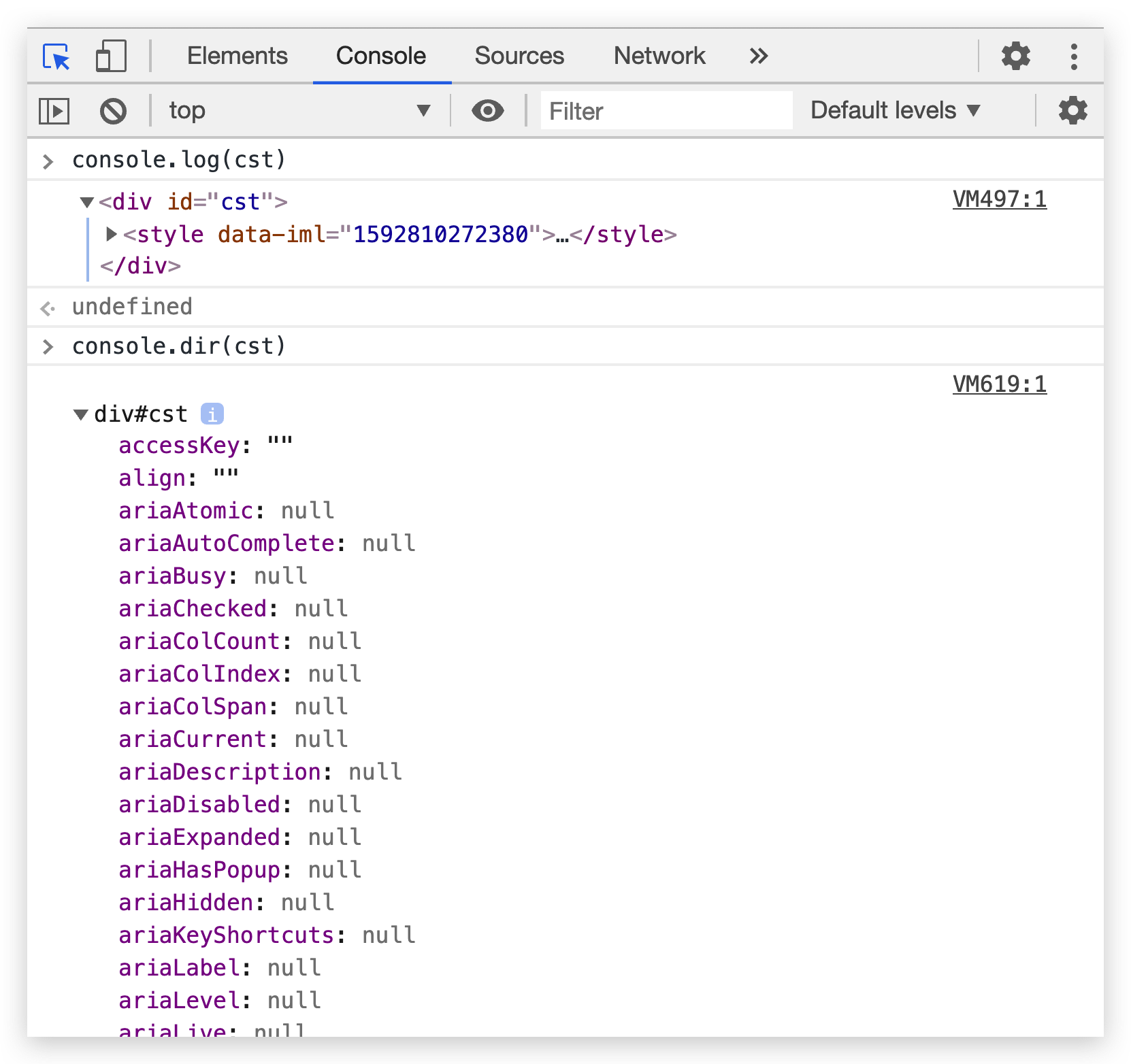Screen dimensions: 1131x1064
Task: Toggle the device toolbar icon
Action: (x=111, y=56)
